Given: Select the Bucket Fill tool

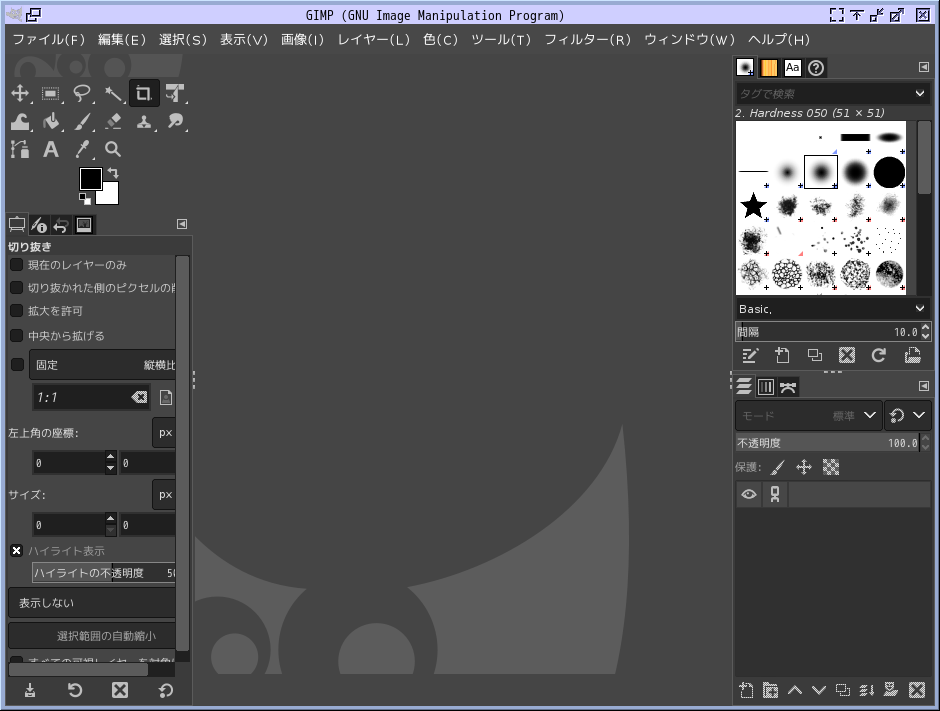Looking at the screenshot, I should pyautogui.click(x=51, y=122).
